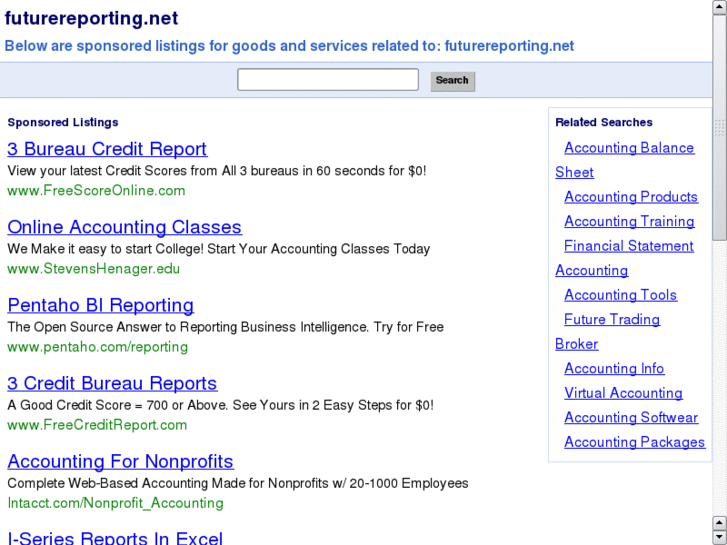Select the Accounting For Nonprofits listing
Screen dimensions: 727x545
[120, 461]
